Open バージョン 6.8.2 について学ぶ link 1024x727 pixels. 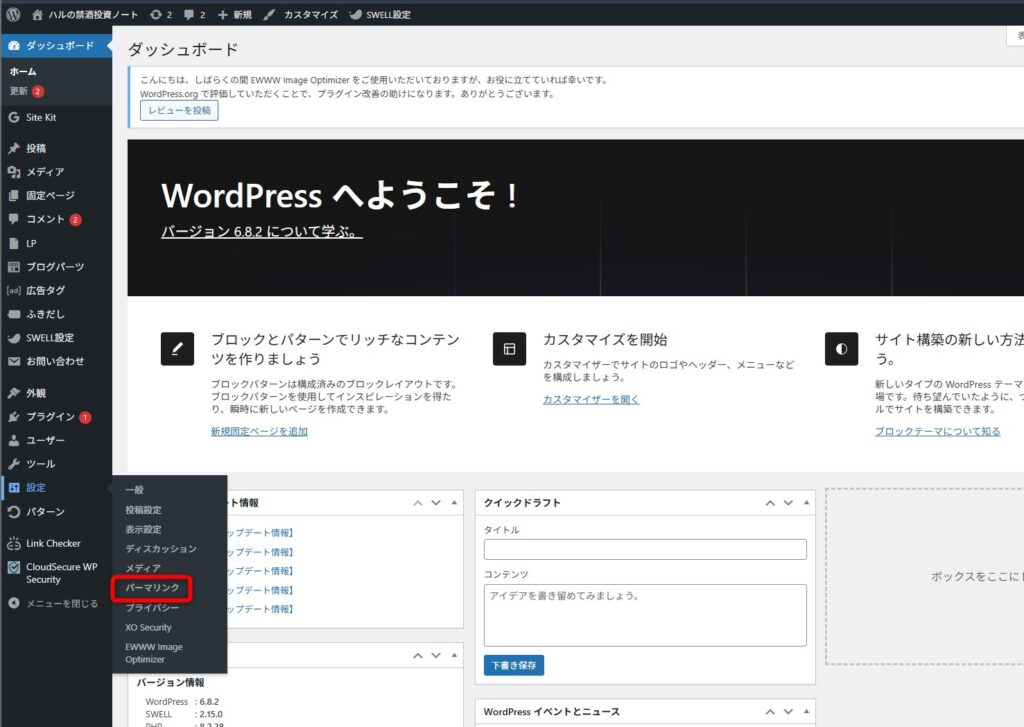click(261, 231)
